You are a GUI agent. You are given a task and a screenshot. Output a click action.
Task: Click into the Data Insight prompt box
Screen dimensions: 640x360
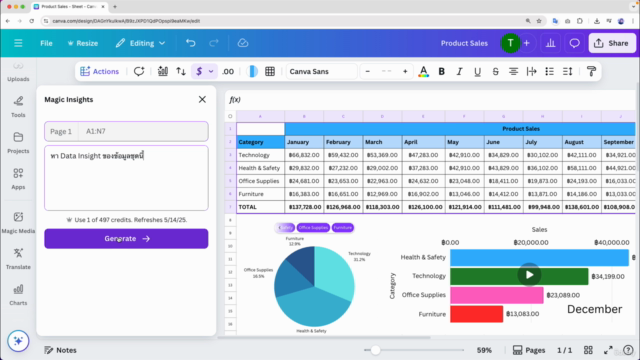[126, 178]
